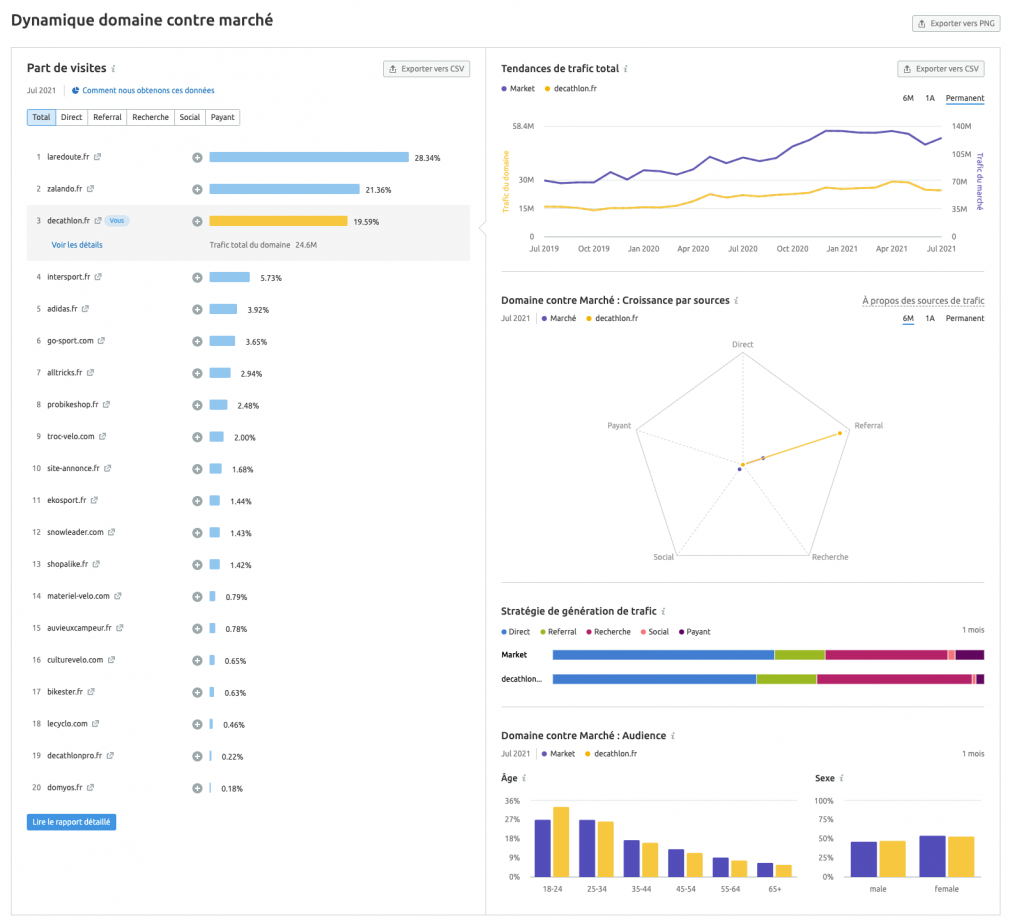This screenshot has width=1010, height=923.
Task: Export Part de visites to CSV
Action: click(426, 69)
